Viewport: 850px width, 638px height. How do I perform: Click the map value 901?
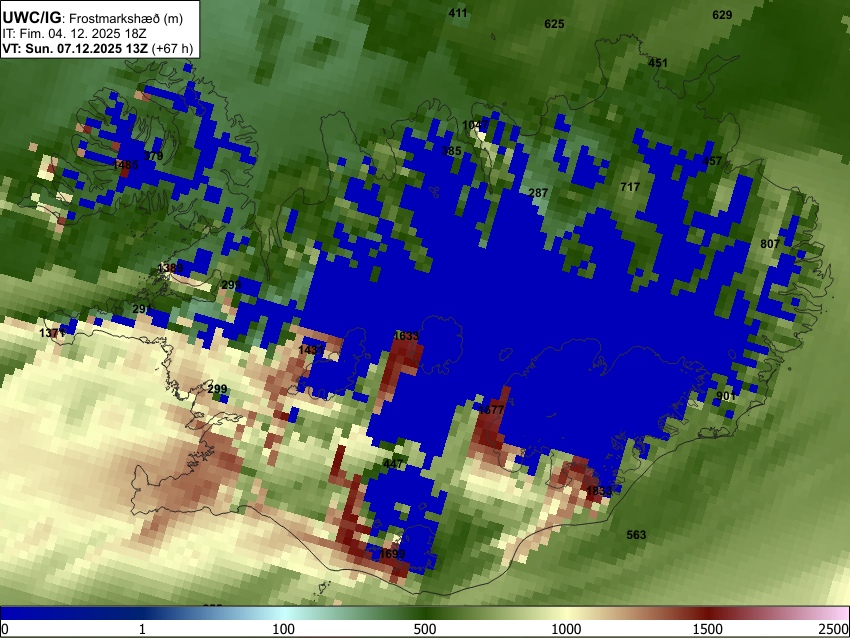(726, 396)
